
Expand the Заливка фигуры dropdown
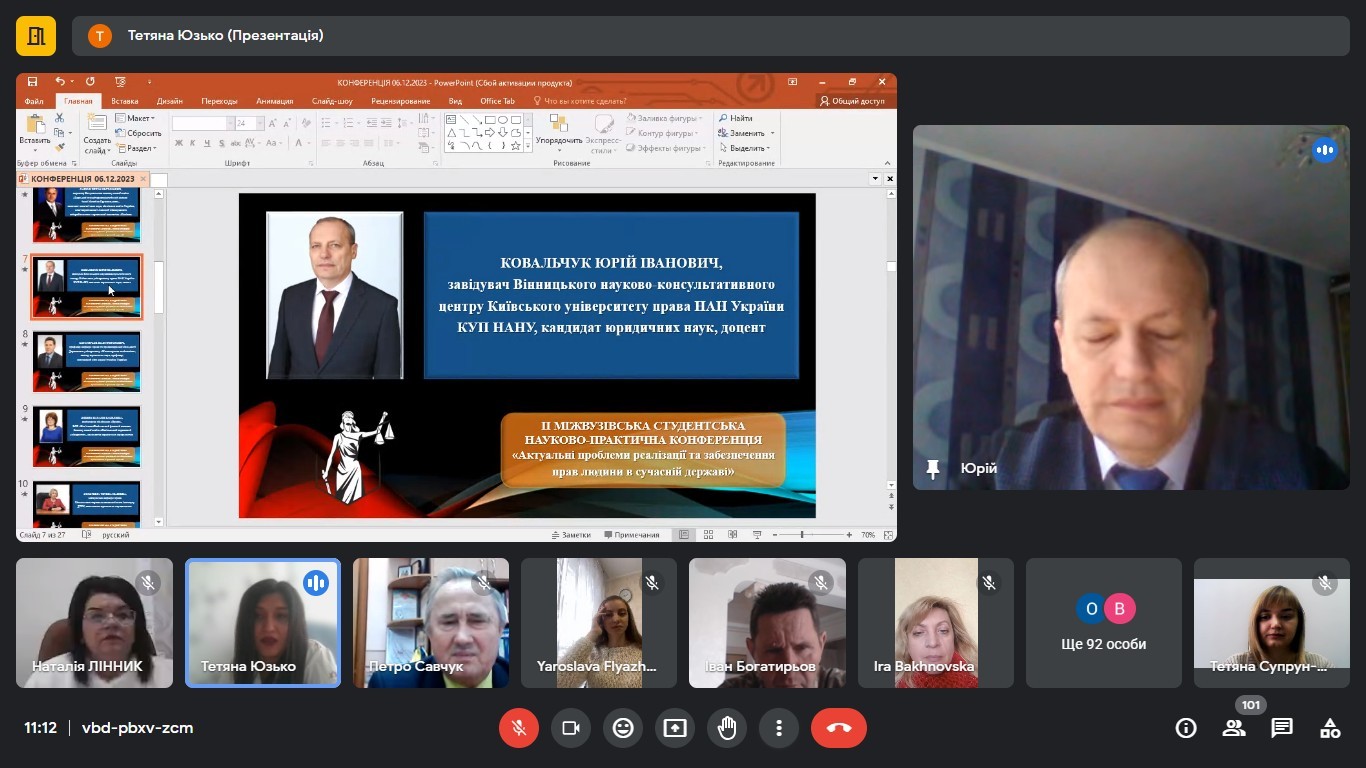667,118
